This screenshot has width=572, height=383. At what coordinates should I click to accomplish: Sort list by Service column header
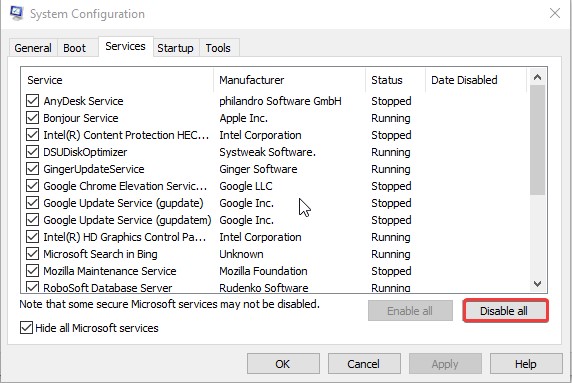(117, 80)
